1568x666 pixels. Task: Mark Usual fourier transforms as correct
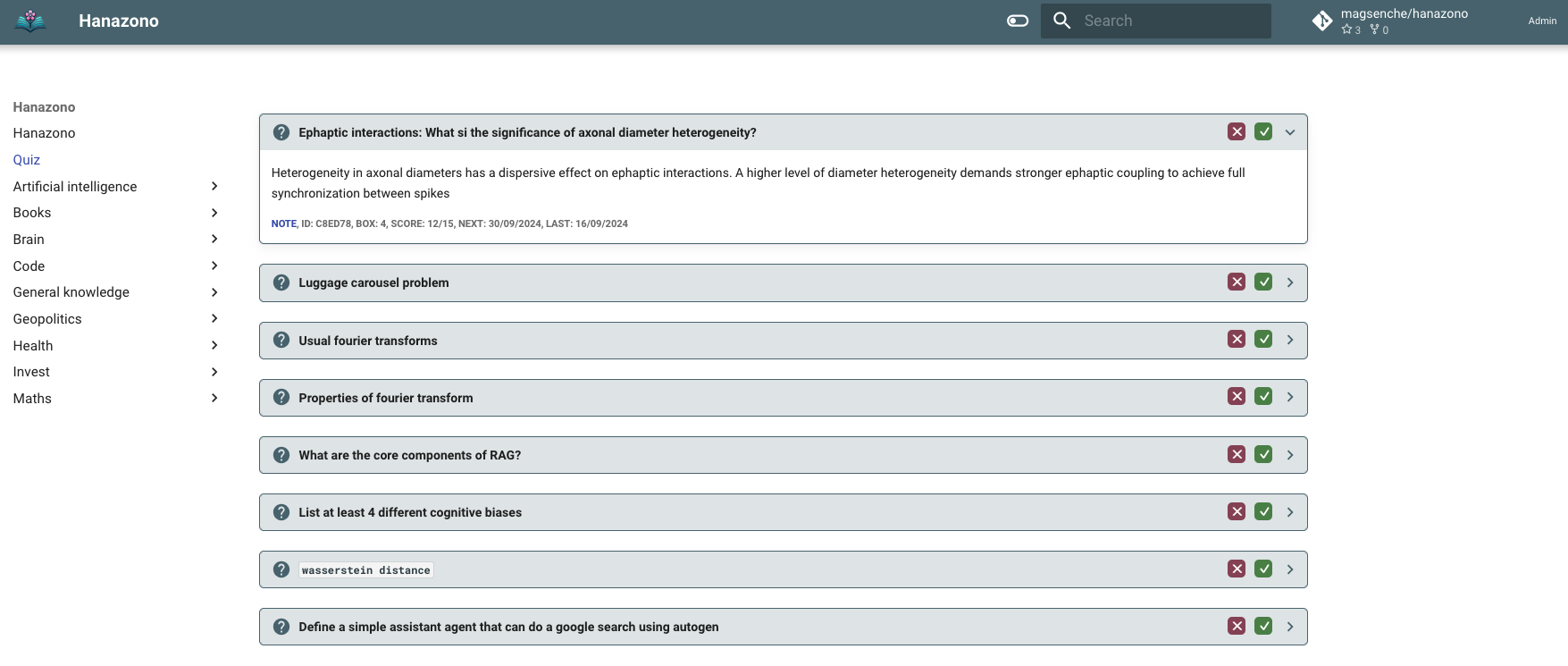tap(1262, 340)
